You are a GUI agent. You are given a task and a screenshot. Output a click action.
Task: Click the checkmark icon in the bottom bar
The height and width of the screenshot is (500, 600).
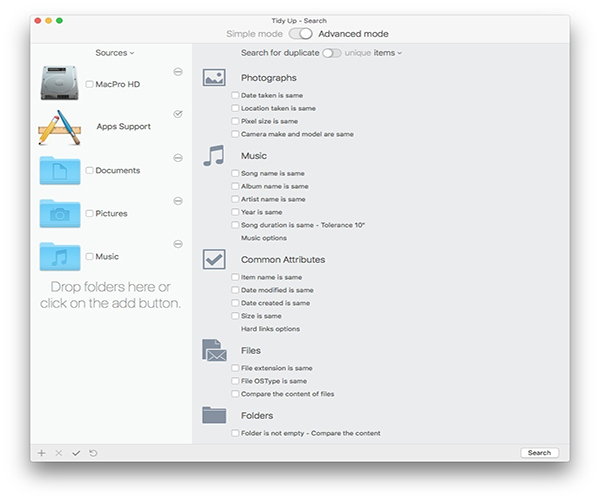pyautogui.click(x=76, y=453)
